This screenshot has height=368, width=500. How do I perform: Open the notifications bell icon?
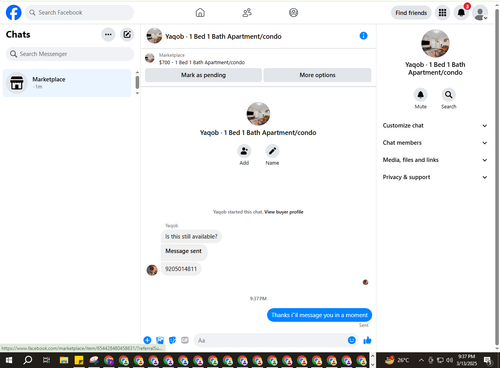[461, 13]
